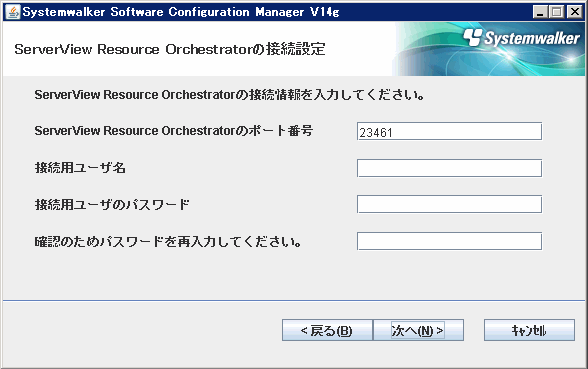Click the 接続用ユーザ名 label
This screenshot has height=369, width=588.
[80, 168]
